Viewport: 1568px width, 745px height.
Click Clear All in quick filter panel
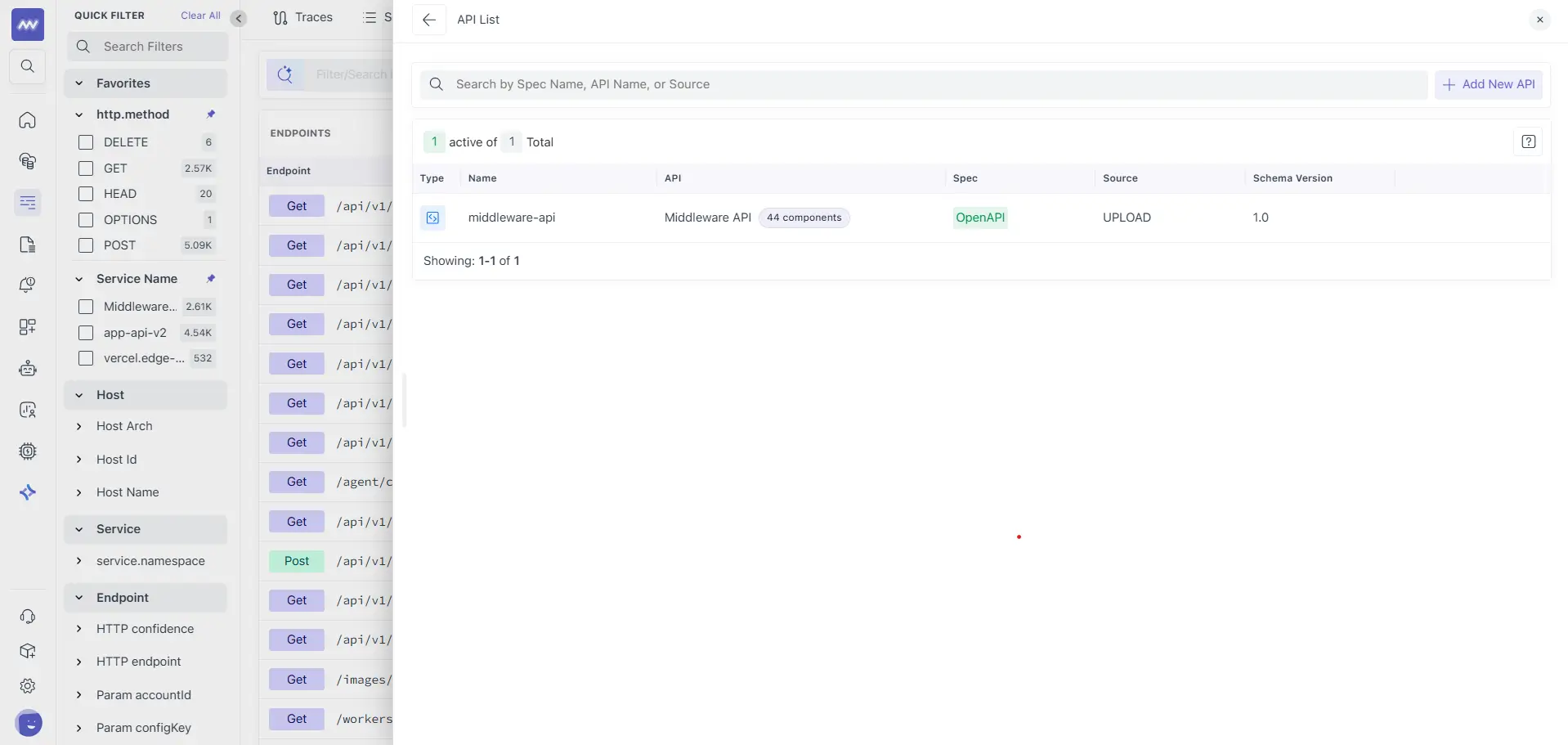[200, 15]
